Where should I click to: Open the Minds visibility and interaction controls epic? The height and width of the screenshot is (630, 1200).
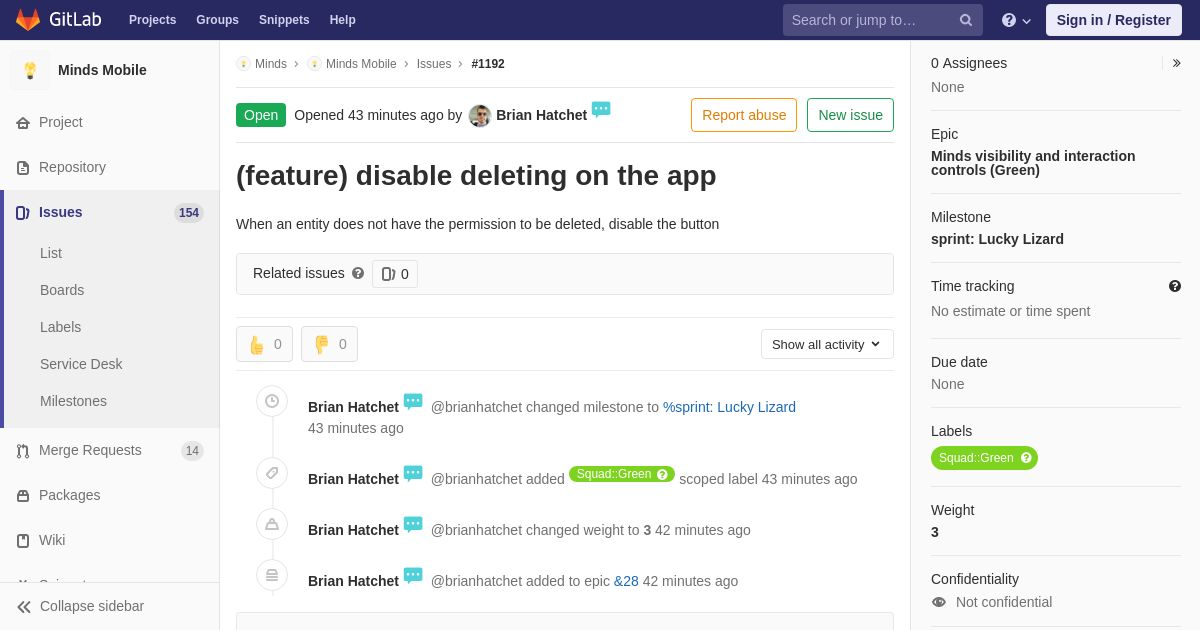coord(1033,163)
